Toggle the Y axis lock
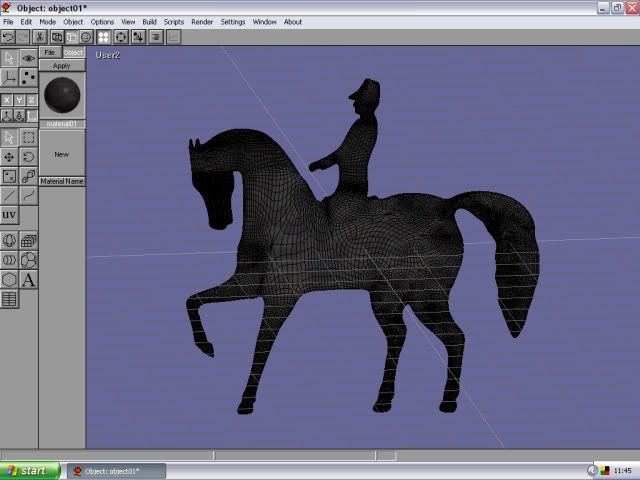The image size is (640, 480). (19, 100)
